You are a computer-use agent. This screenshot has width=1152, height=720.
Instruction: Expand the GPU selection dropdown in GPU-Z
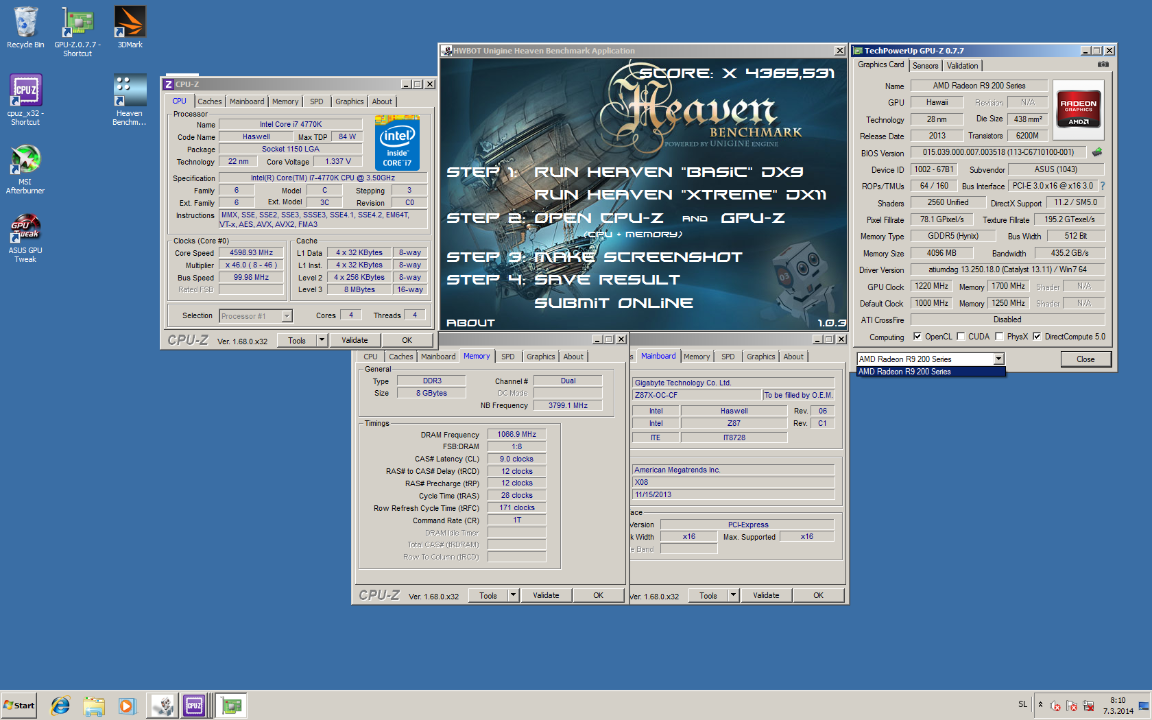[998, 359]
